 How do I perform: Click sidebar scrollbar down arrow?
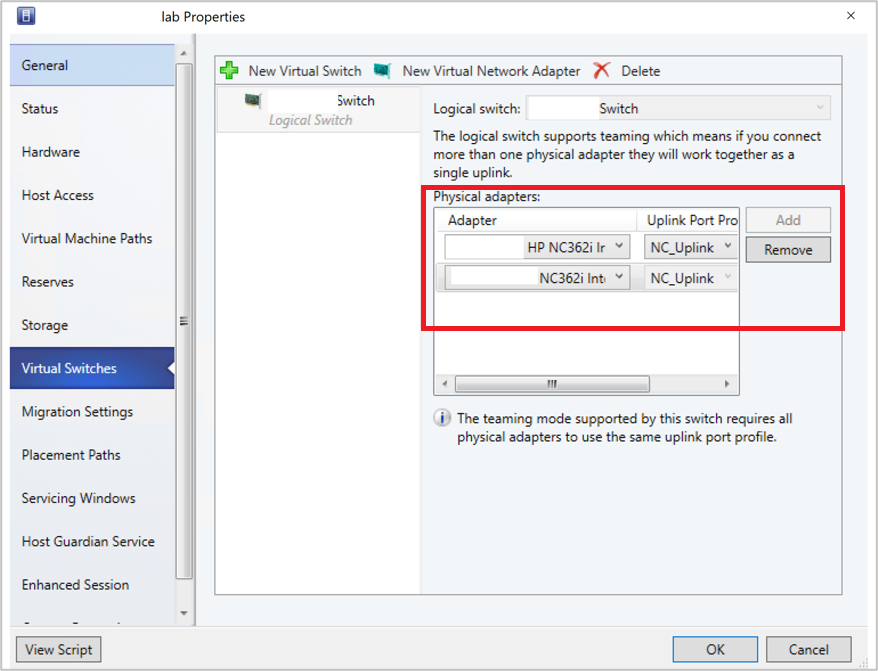[x=184, y=613]
